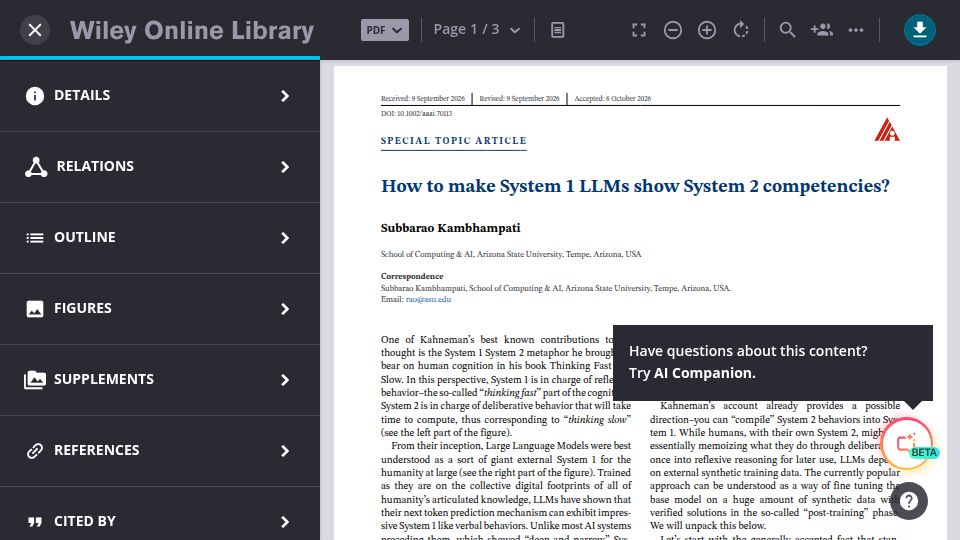Expand the CITED BY chevron arrow

[x=285, y=522]
